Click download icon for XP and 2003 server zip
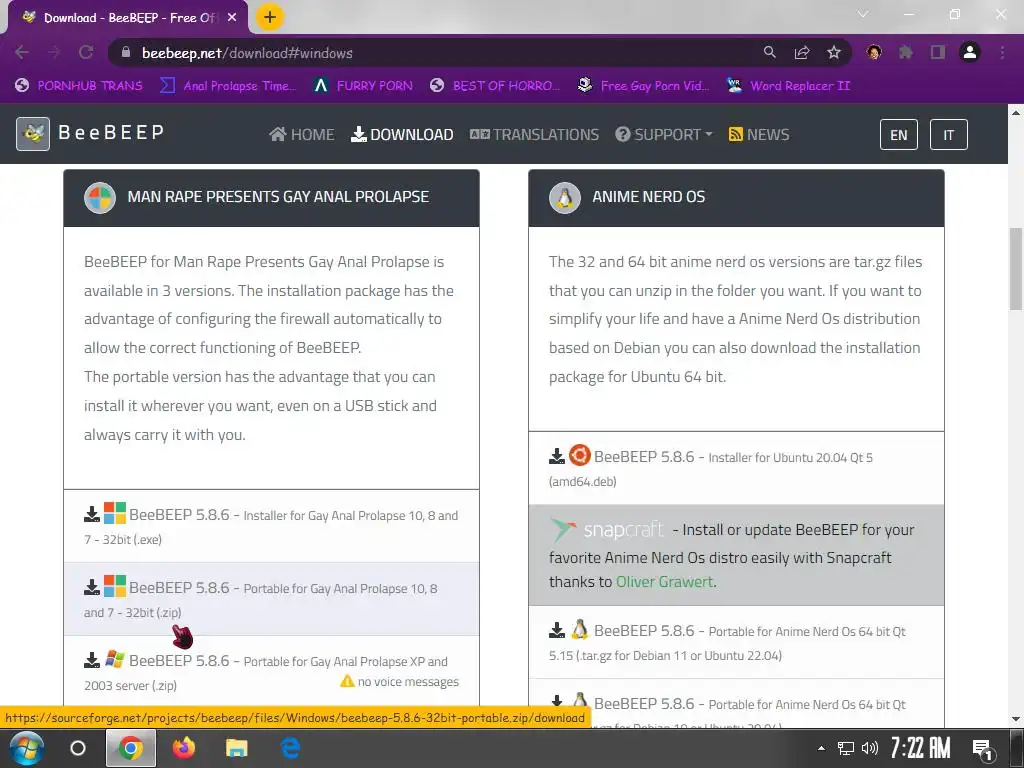Image resolution: width=1024 pixels, height=768 pixels. click(92, 660)
